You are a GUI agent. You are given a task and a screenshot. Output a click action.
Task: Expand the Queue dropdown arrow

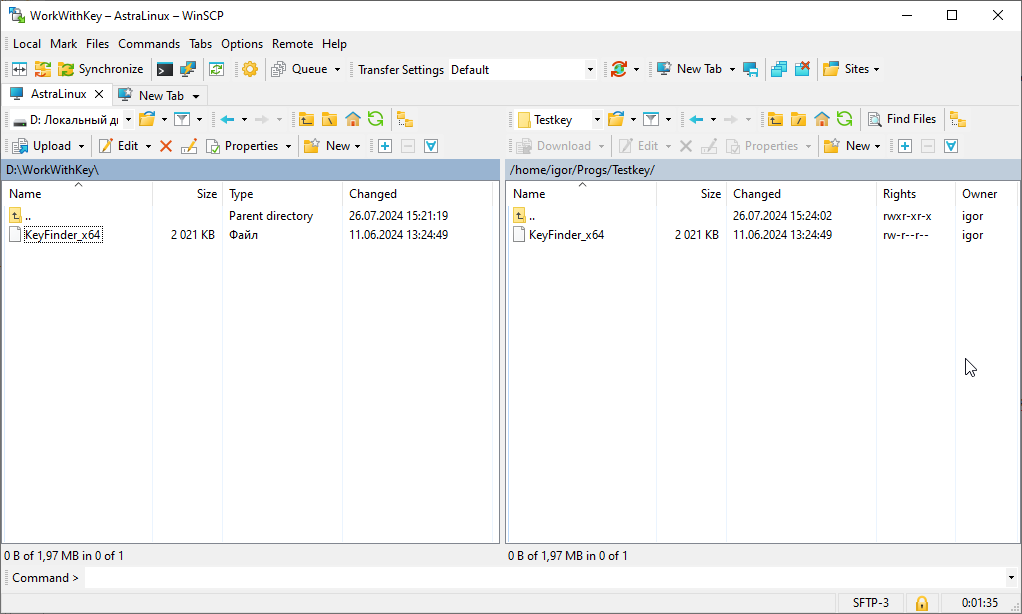pos(337,70)
